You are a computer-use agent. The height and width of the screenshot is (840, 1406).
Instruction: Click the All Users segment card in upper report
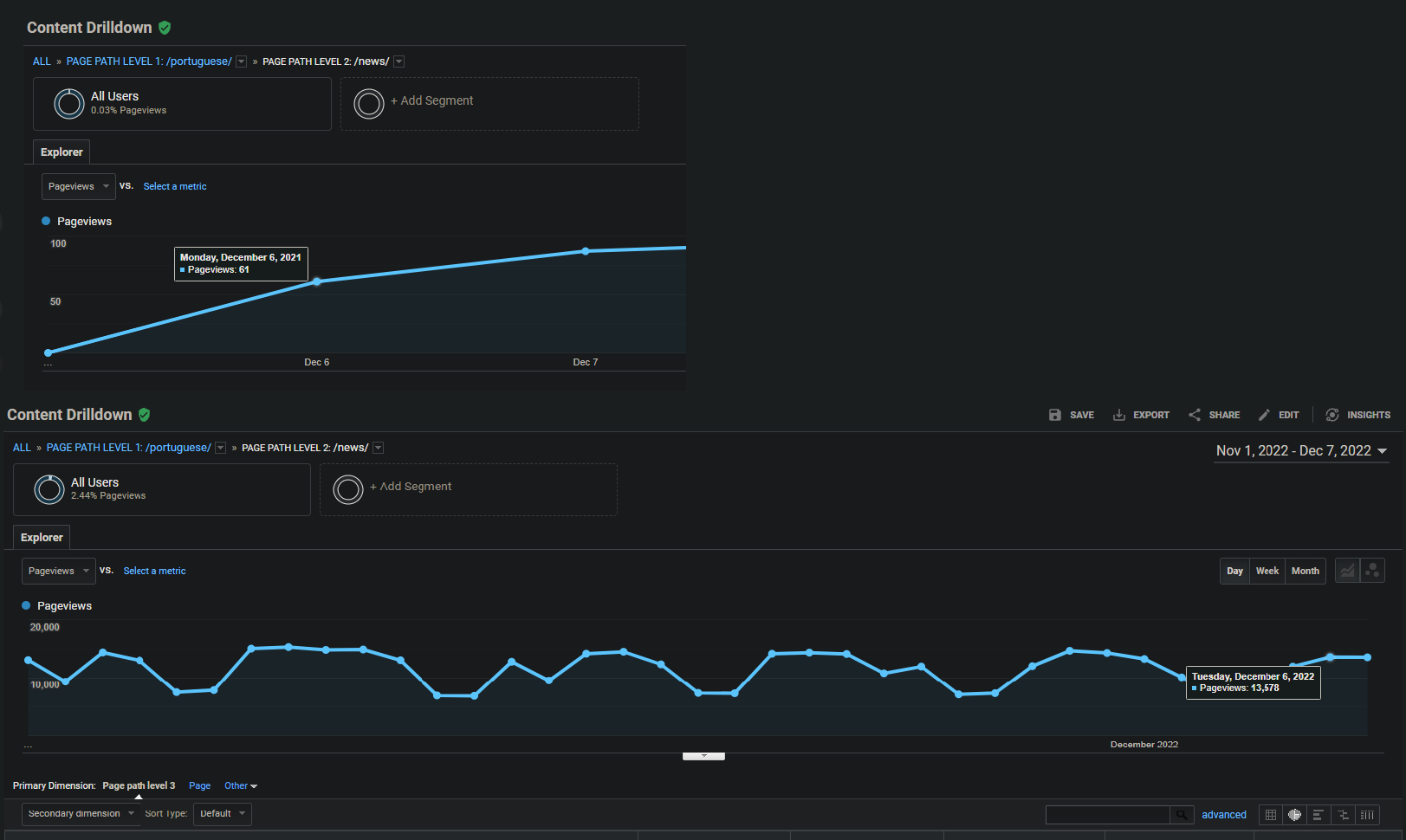[x=182, y=104]
